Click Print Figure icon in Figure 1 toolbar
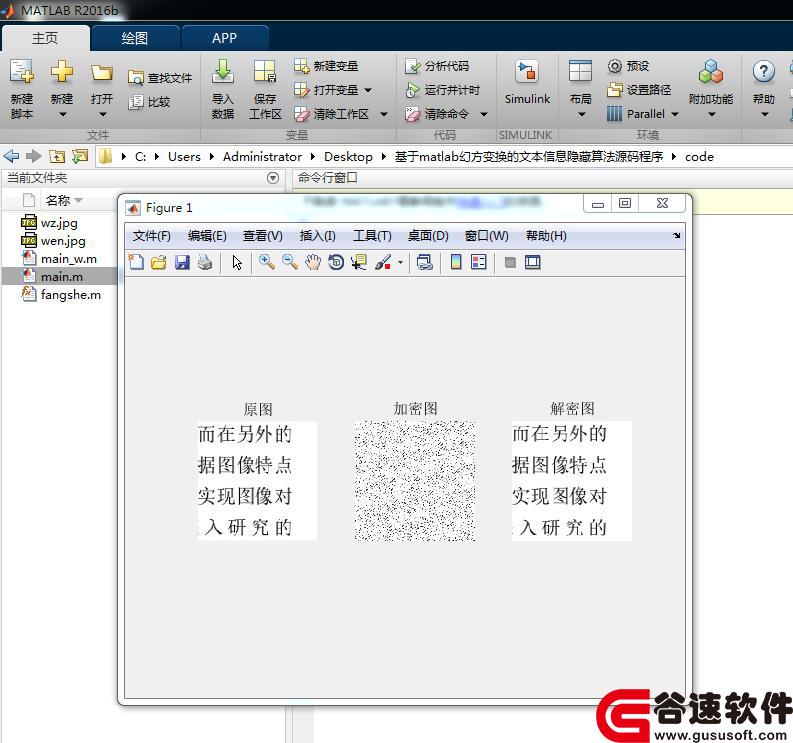793x743 pixels. 205,262
